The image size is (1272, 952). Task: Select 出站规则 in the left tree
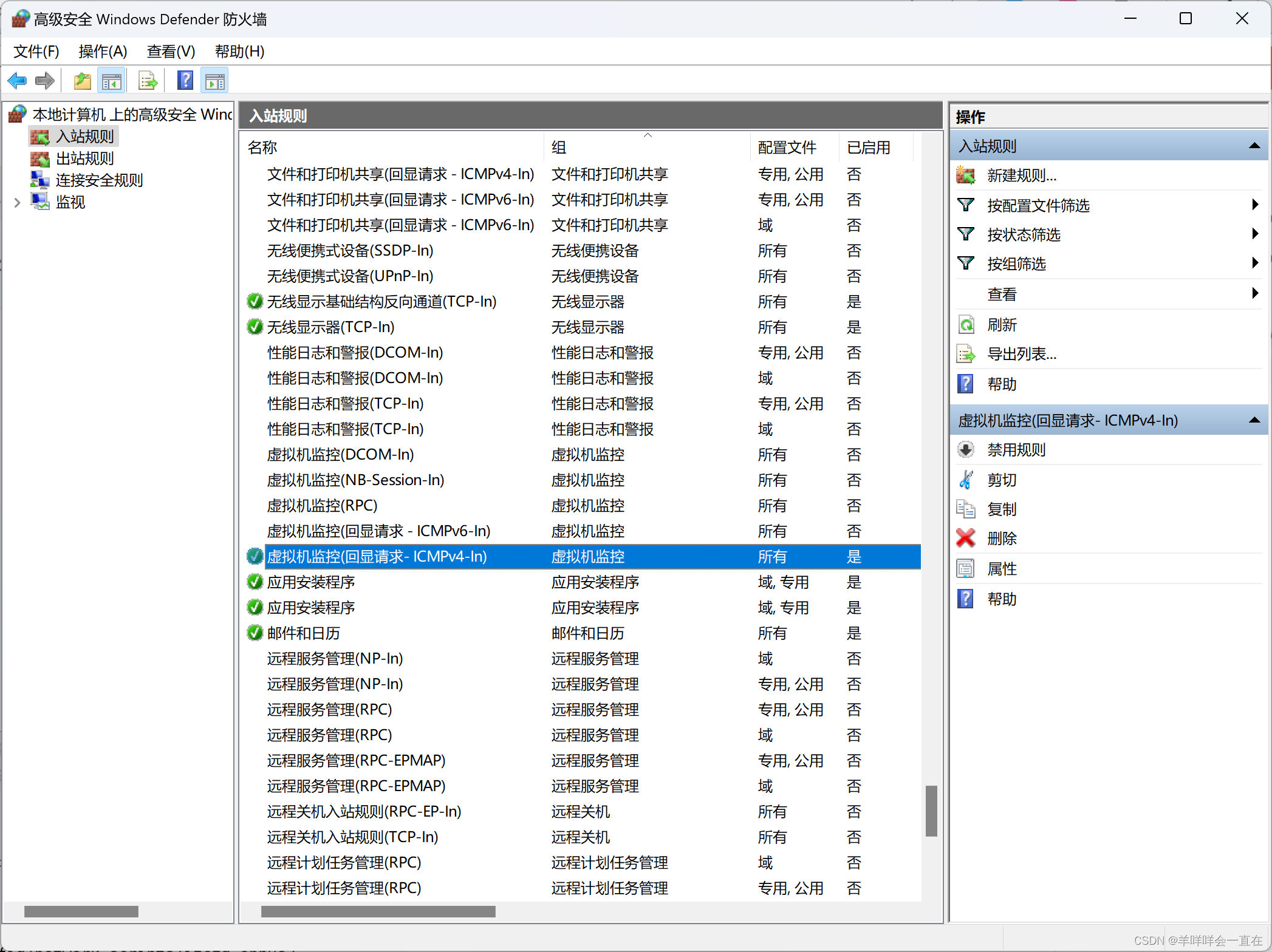(84, 158)
